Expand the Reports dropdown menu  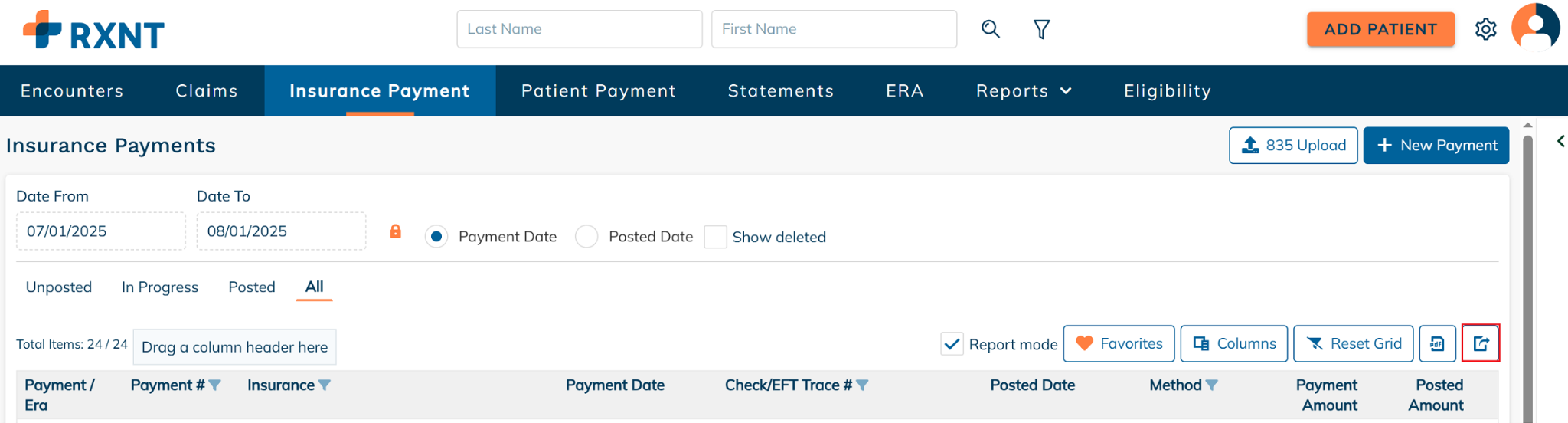[1024, 91]
